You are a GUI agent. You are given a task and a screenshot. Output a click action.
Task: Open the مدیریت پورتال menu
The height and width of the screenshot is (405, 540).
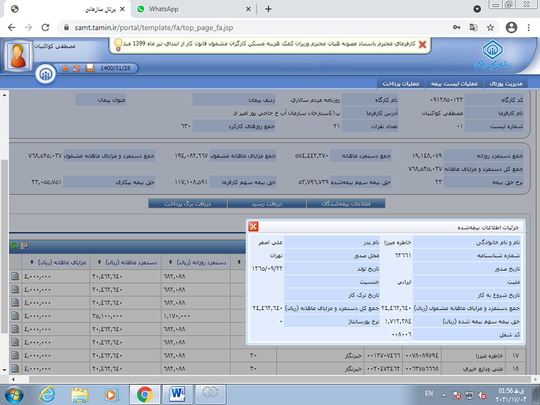tap(506, 83)
